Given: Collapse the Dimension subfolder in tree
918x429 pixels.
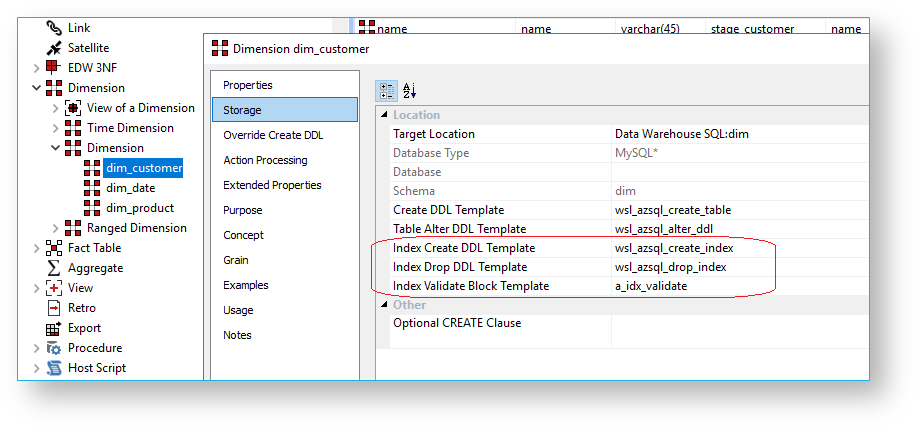Looking at the screenshot, I should pos(56,148).
